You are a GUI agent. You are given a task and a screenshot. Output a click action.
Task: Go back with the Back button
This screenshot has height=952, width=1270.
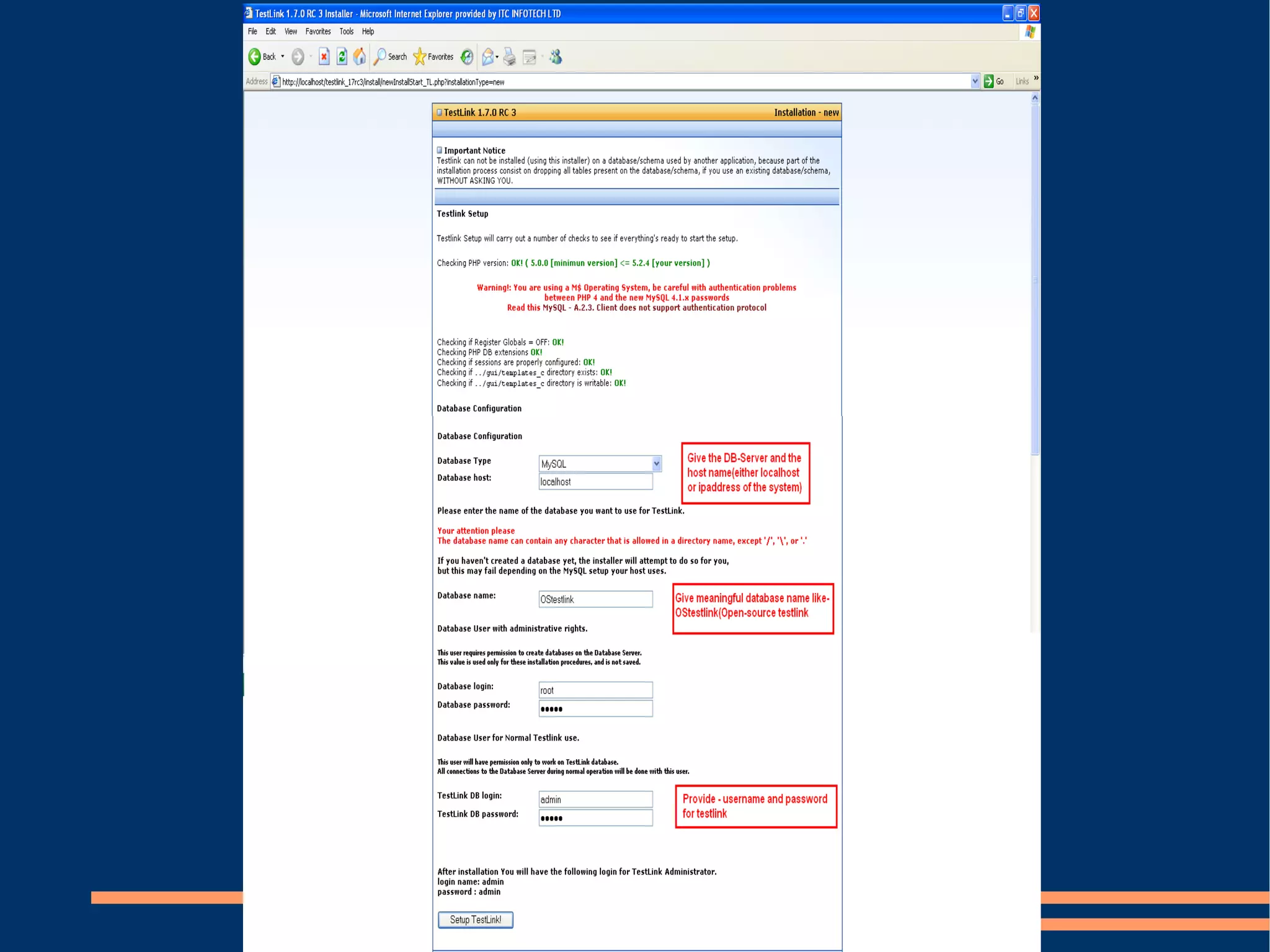click(x=262, y=57)
